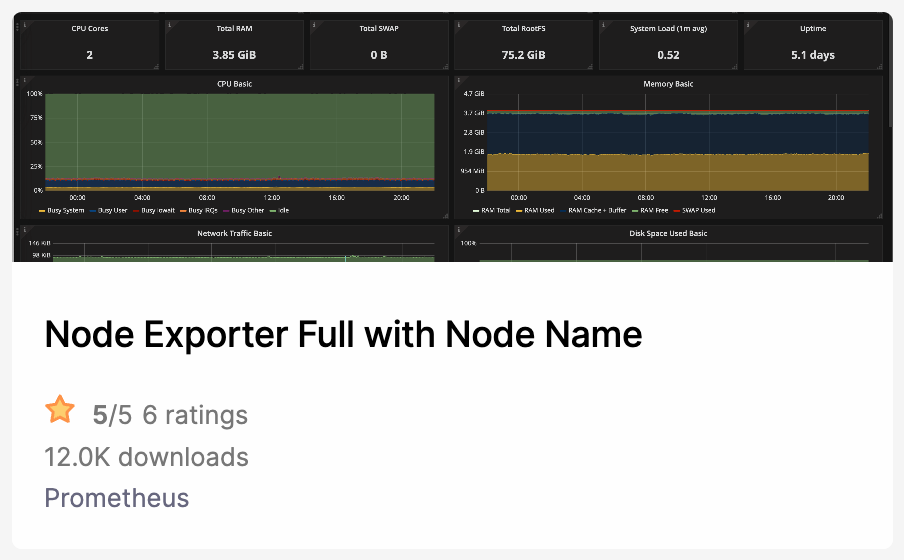Click Busy Other legend entry
904x560 pixels.
coord(243,211)
